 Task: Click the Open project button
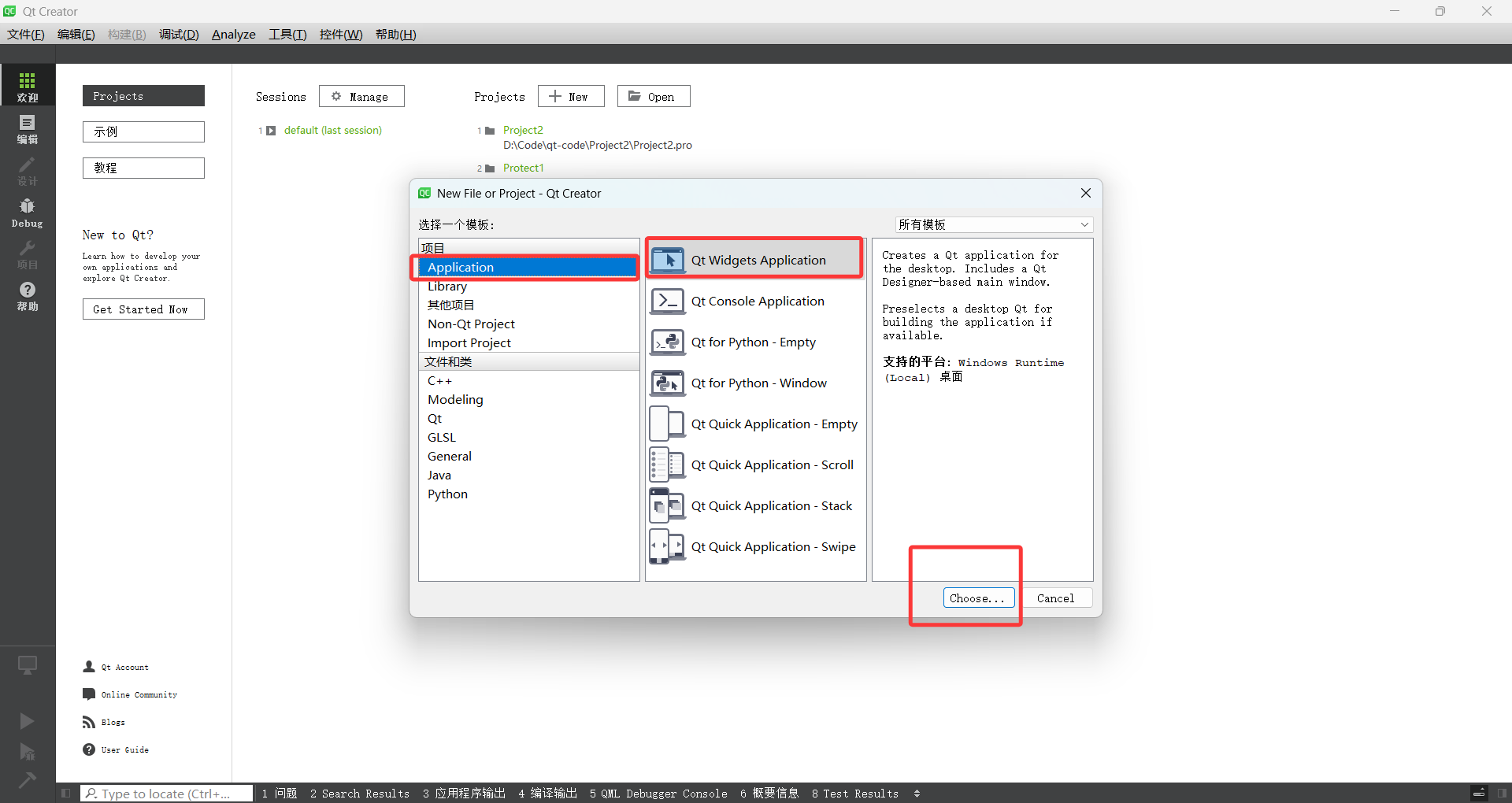click(654, 96)
